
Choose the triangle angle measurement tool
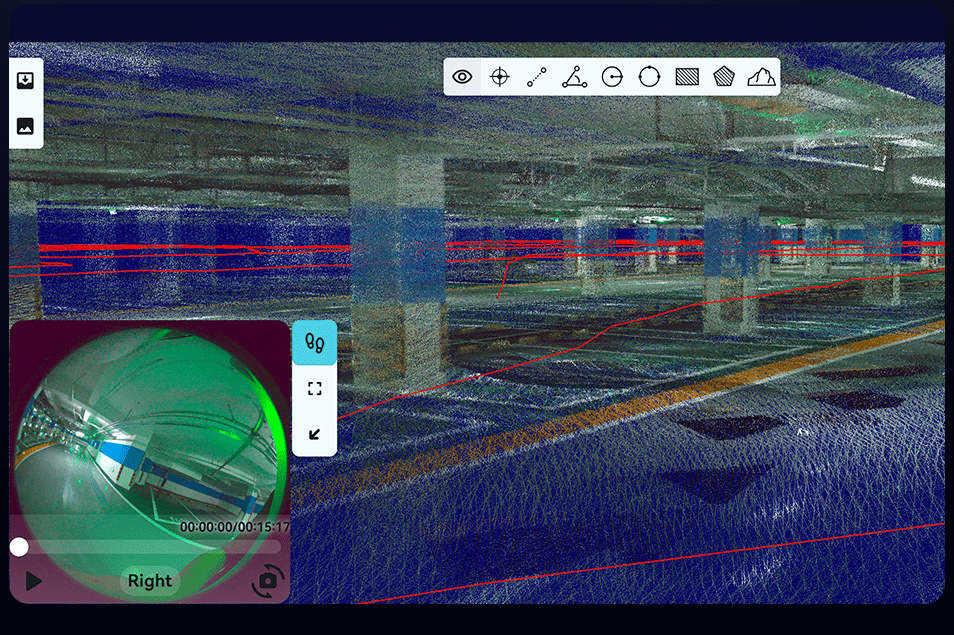click(574, 77)
